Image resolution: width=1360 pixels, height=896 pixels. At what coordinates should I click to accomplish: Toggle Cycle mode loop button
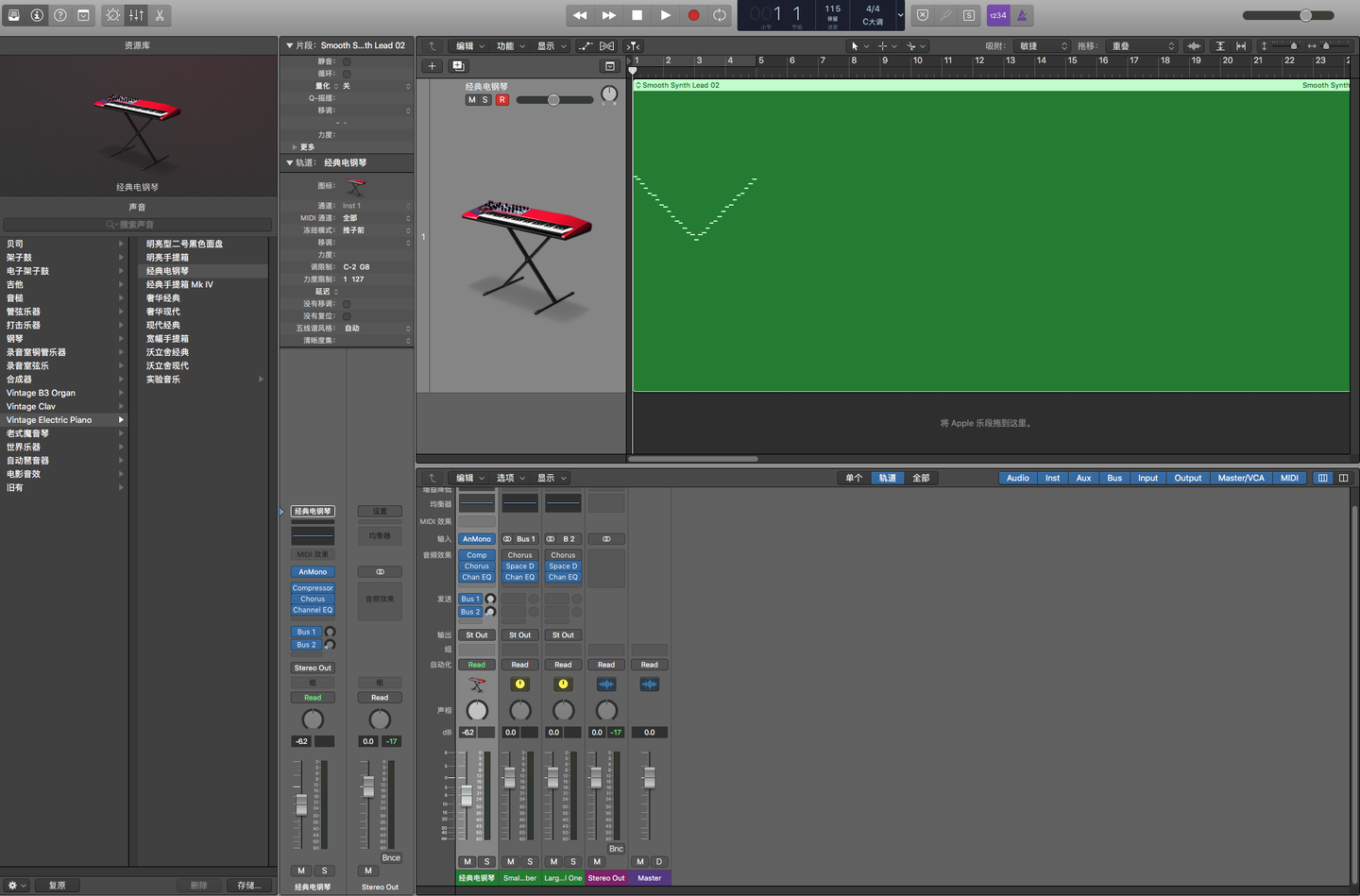[720, 15]
